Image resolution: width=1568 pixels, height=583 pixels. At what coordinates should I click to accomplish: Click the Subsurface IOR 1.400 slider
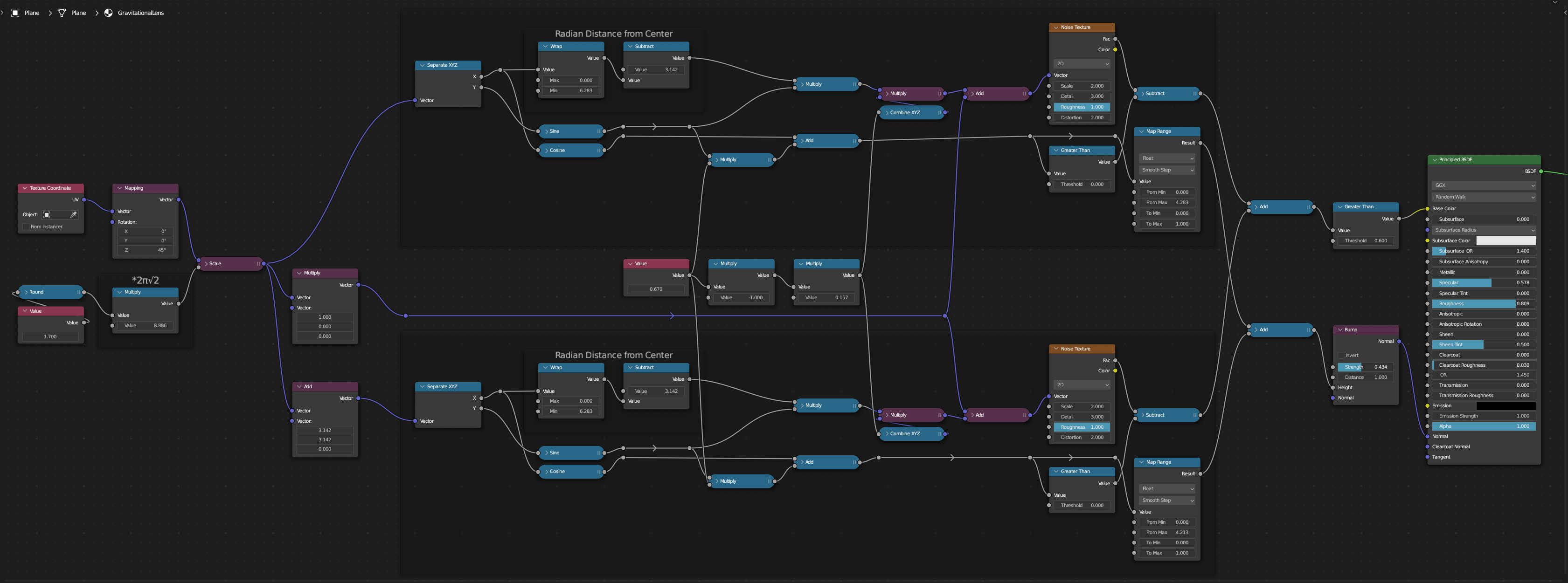click(x=1484, y=251)
